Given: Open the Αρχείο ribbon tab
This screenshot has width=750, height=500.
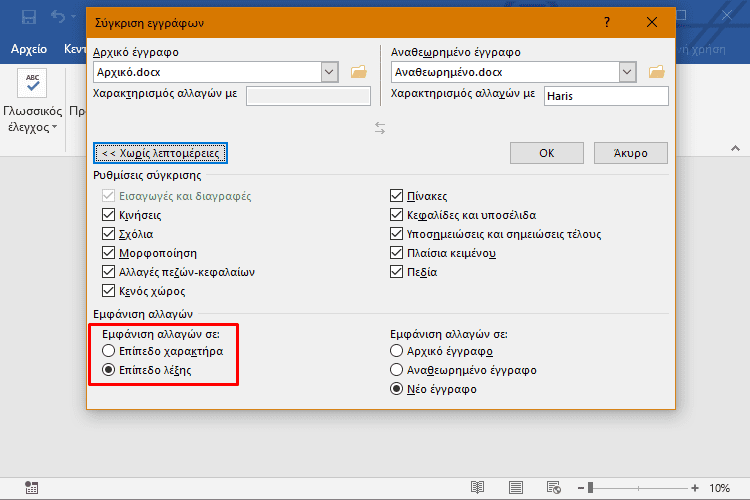Looking at the screenshot, I should point(29,48).
